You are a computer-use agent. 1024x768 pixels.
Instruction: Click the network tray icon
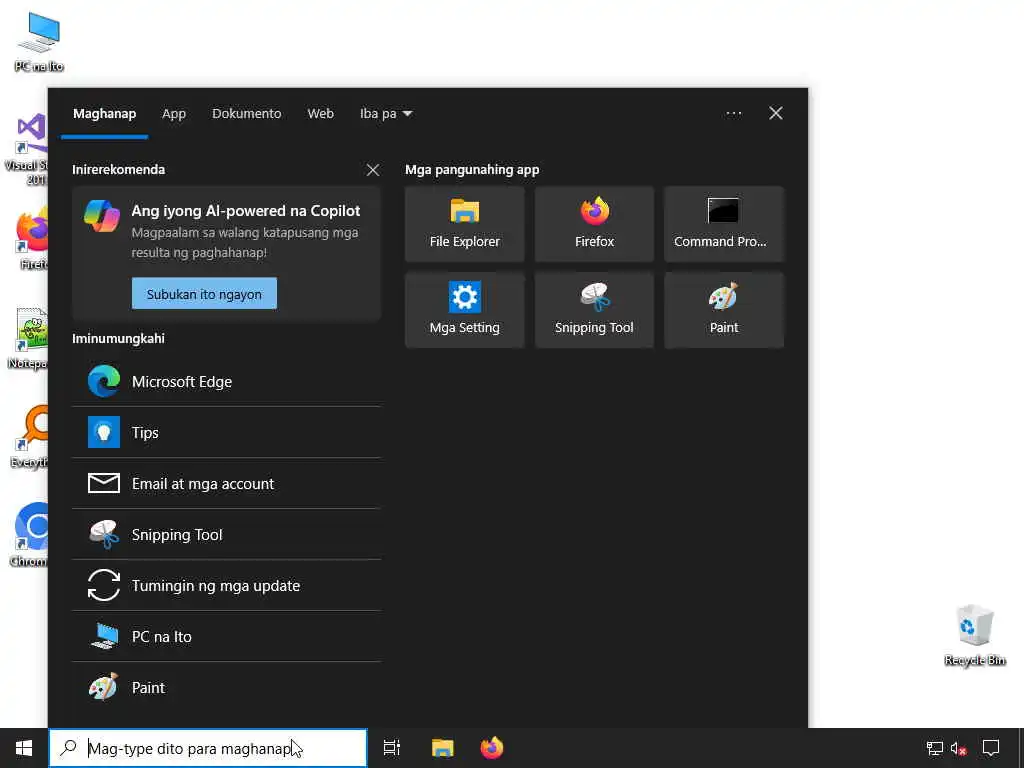click(935, 748)
